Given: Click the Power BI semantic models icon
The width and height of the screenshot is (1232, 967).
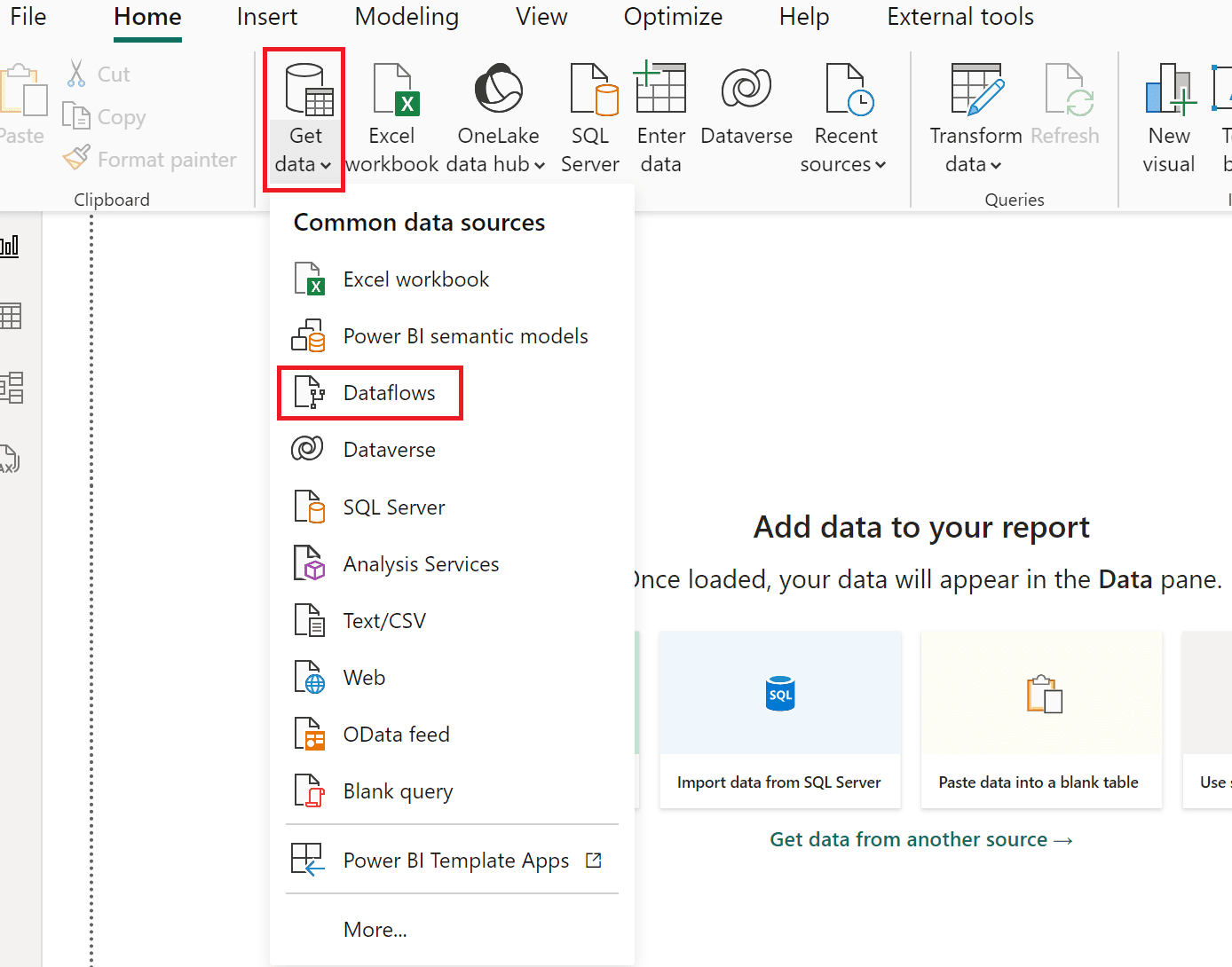Looking at the screenshot, I should pyautogui.click(x=308, y=335).
